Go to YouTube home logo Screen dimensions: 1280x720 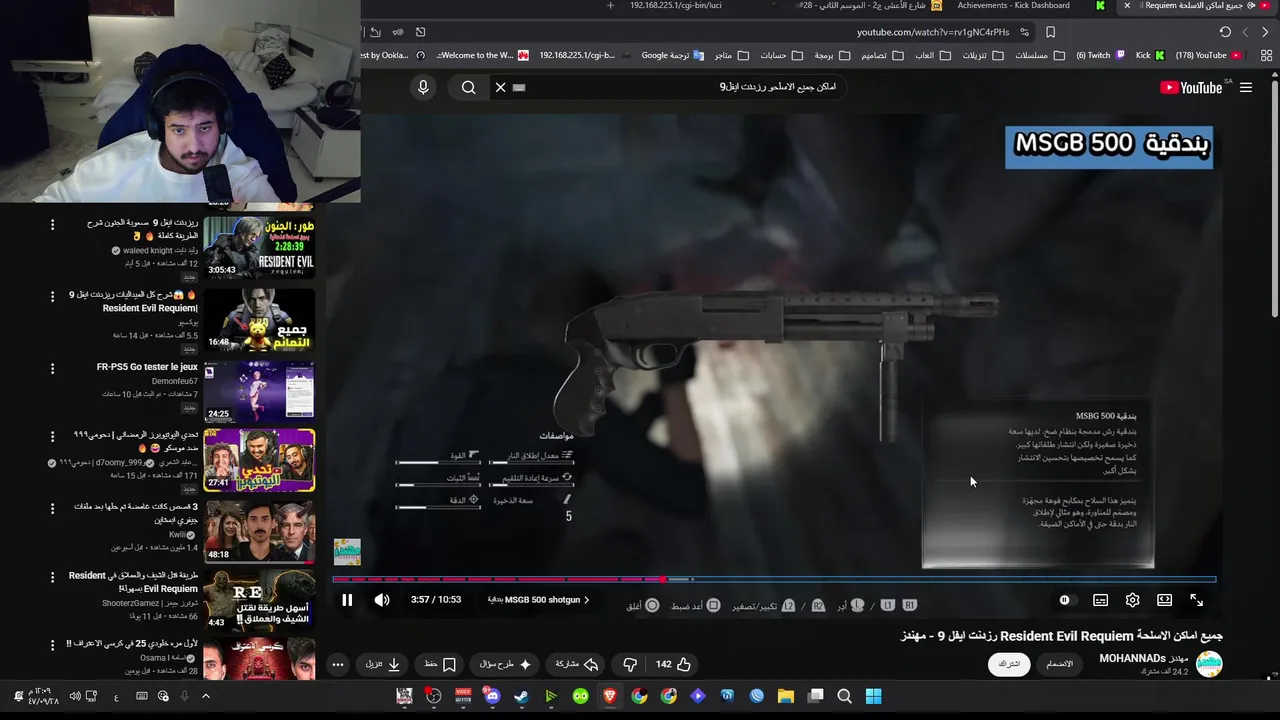[x=1191, y=87]
